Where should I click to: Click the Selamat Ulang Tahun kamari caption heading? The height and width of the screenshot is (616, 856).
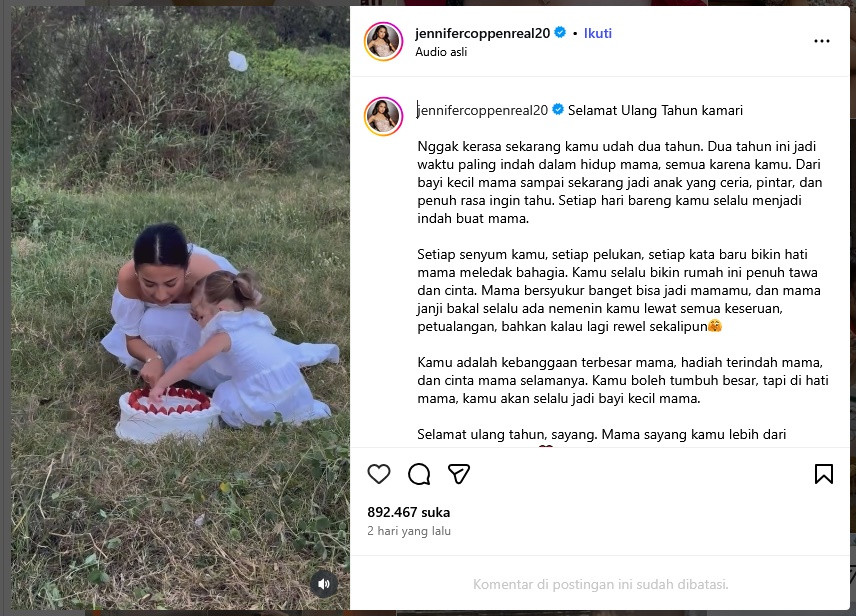(x=655, y=110)
